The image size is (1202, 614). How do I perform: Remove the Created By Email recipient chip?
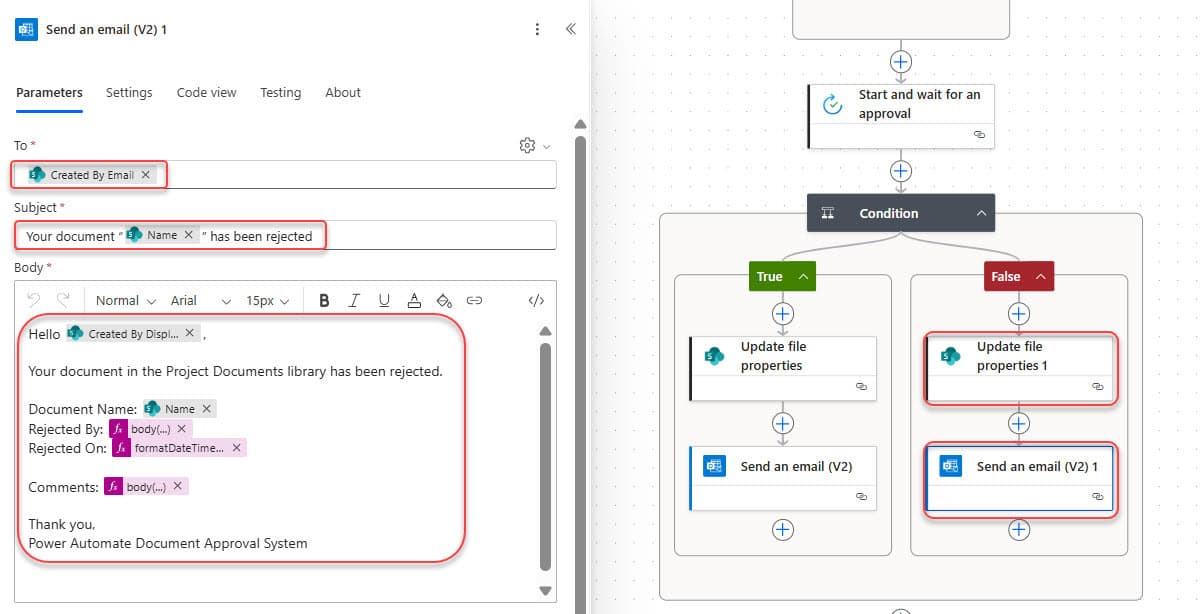(146, 173)
